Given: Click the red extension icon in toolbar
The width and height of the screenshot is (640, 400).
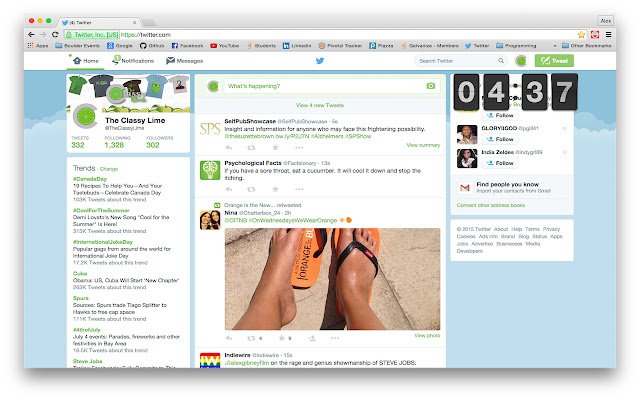Looking at the screenshot, I should tap(595, 35).
